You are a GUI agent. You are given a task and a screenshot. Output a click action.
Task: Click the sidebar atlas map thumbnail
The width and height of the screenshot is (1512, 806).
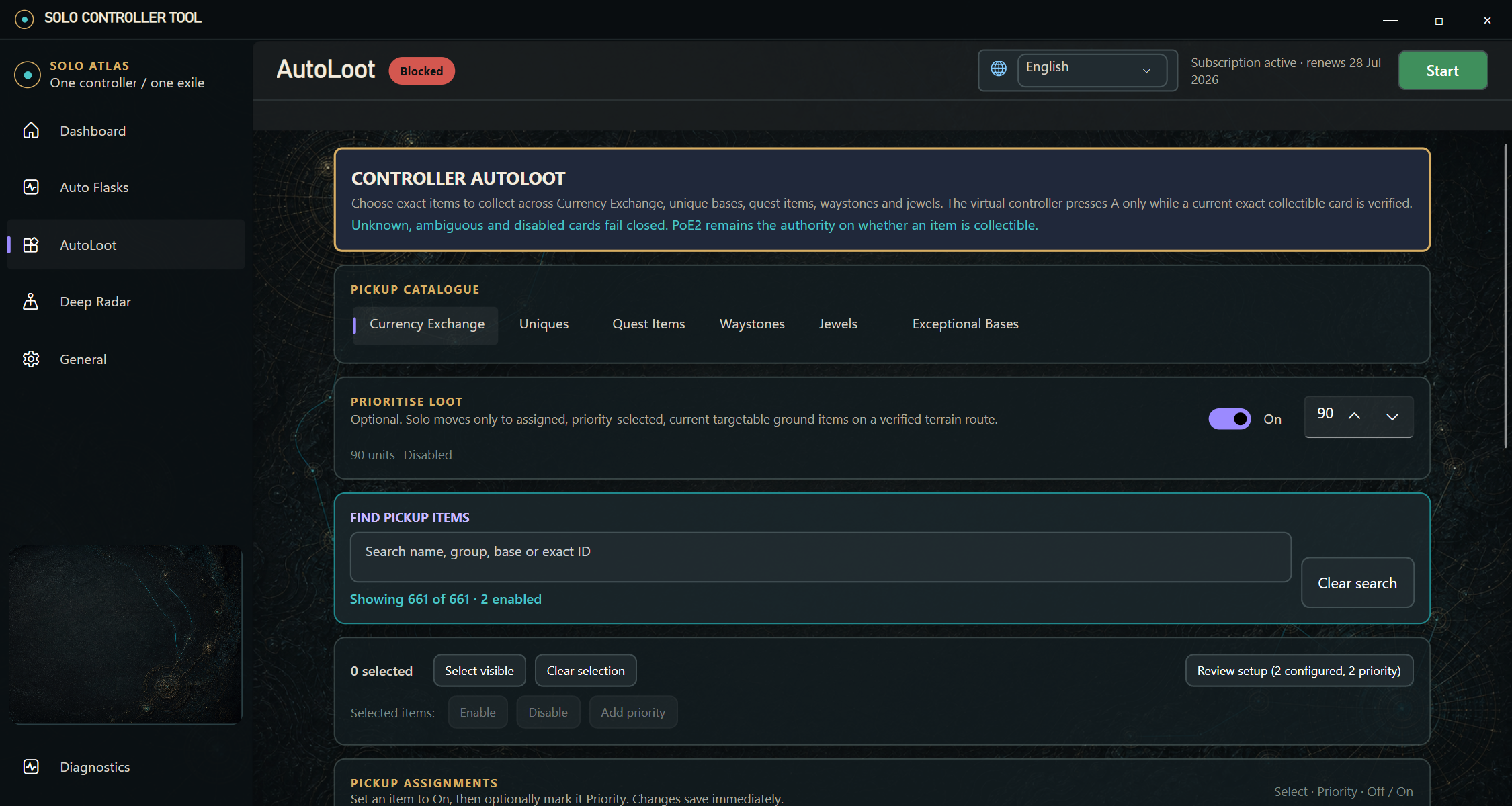pos(126,635)
